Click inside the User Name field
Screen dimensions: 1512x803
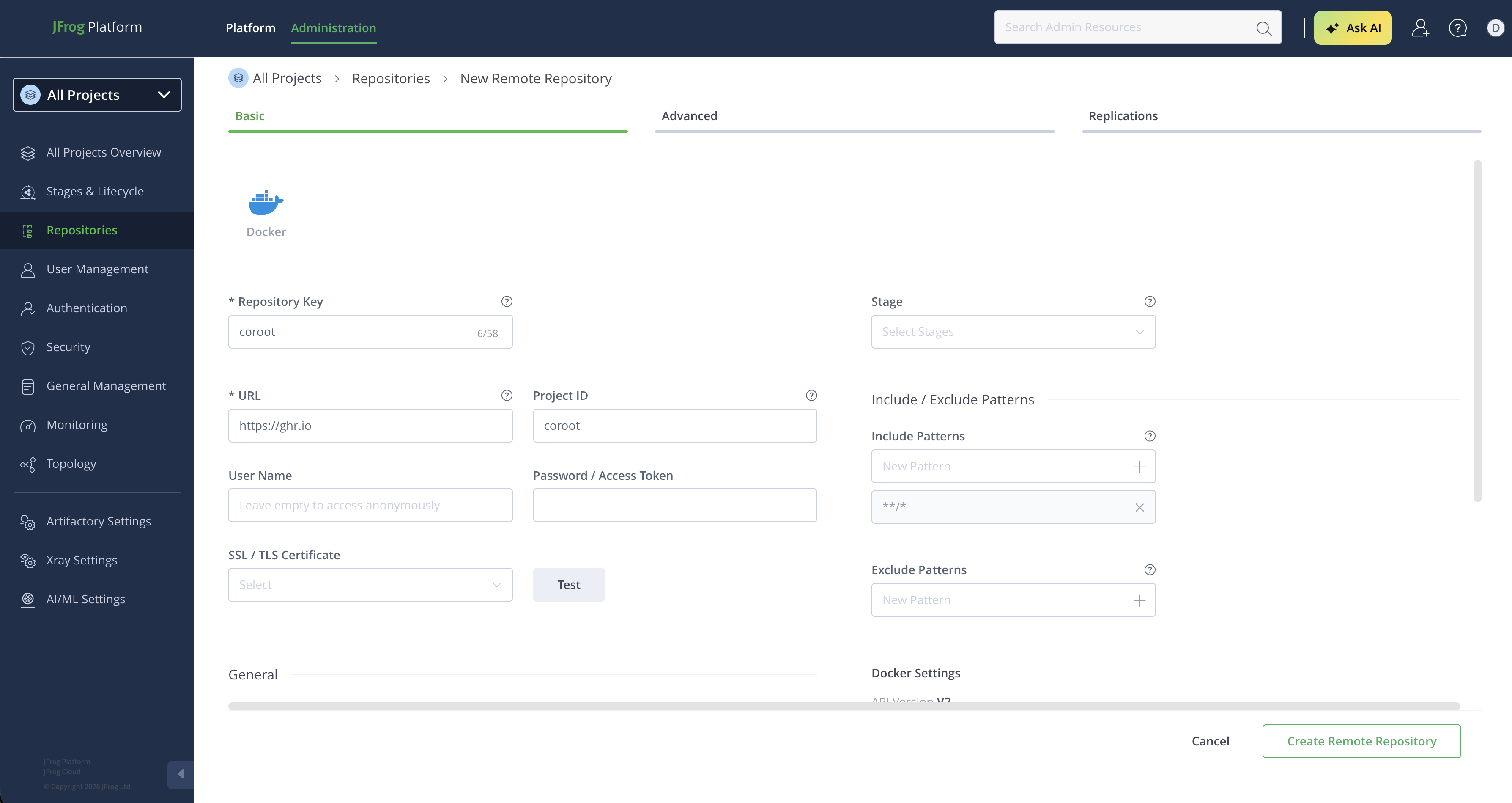pyautogui.click(x=370, y=505)
